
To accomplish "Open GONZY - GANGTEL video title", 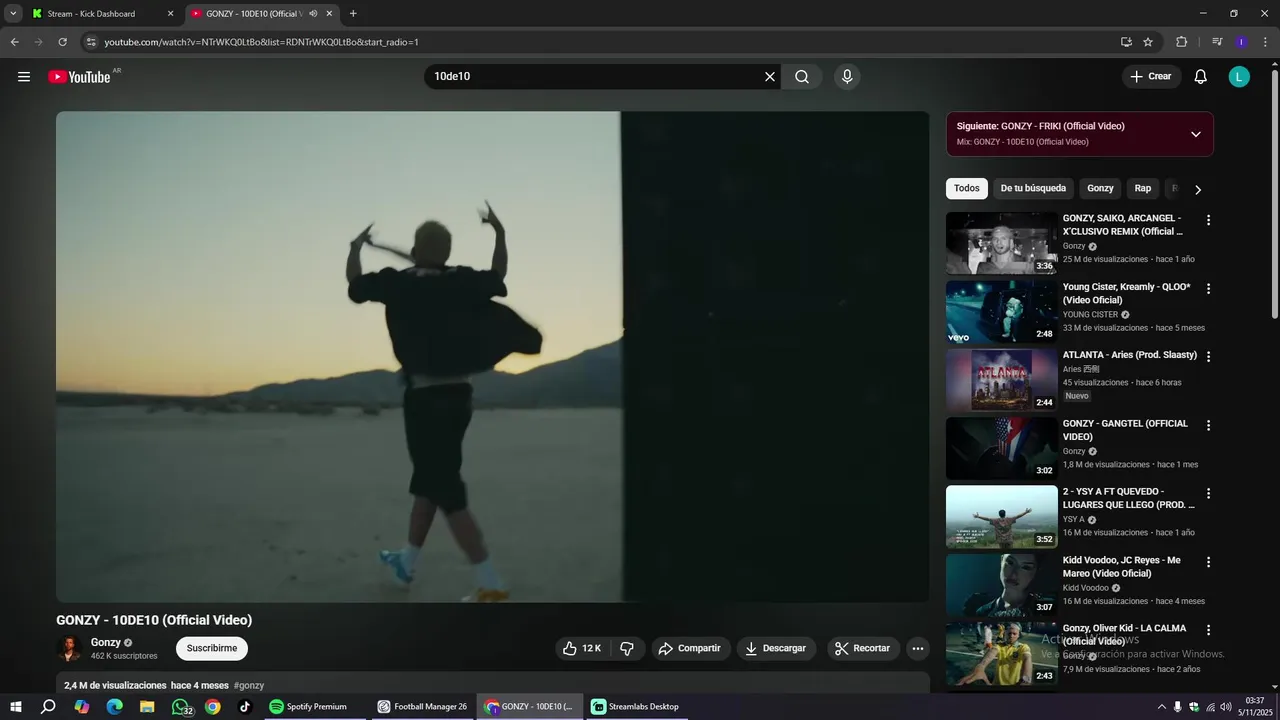I will tap(1125, 430).
